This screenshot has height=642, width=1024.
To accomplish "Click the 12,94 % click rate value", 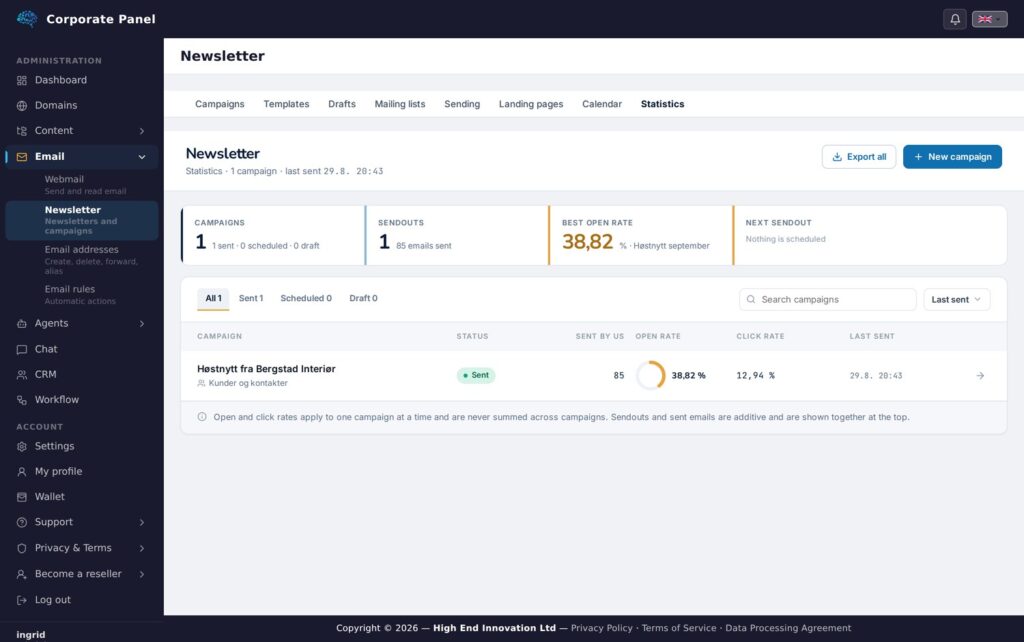I will (x=756, y=376).
